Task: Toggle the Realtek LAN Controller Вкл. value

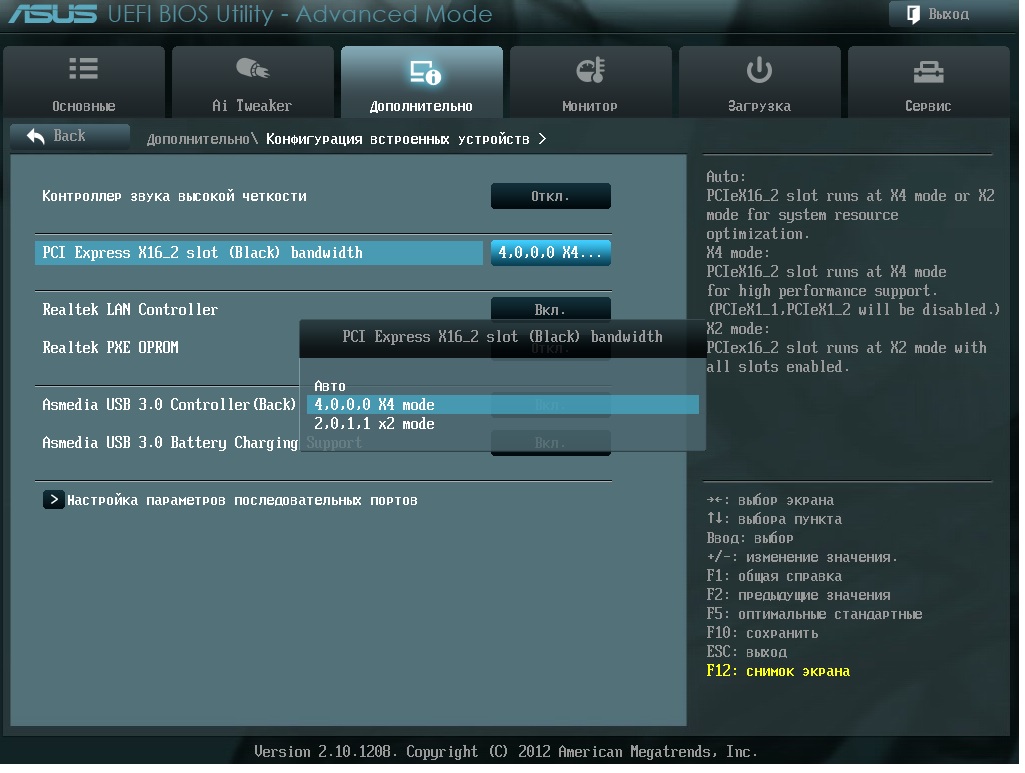Action: 550,308
